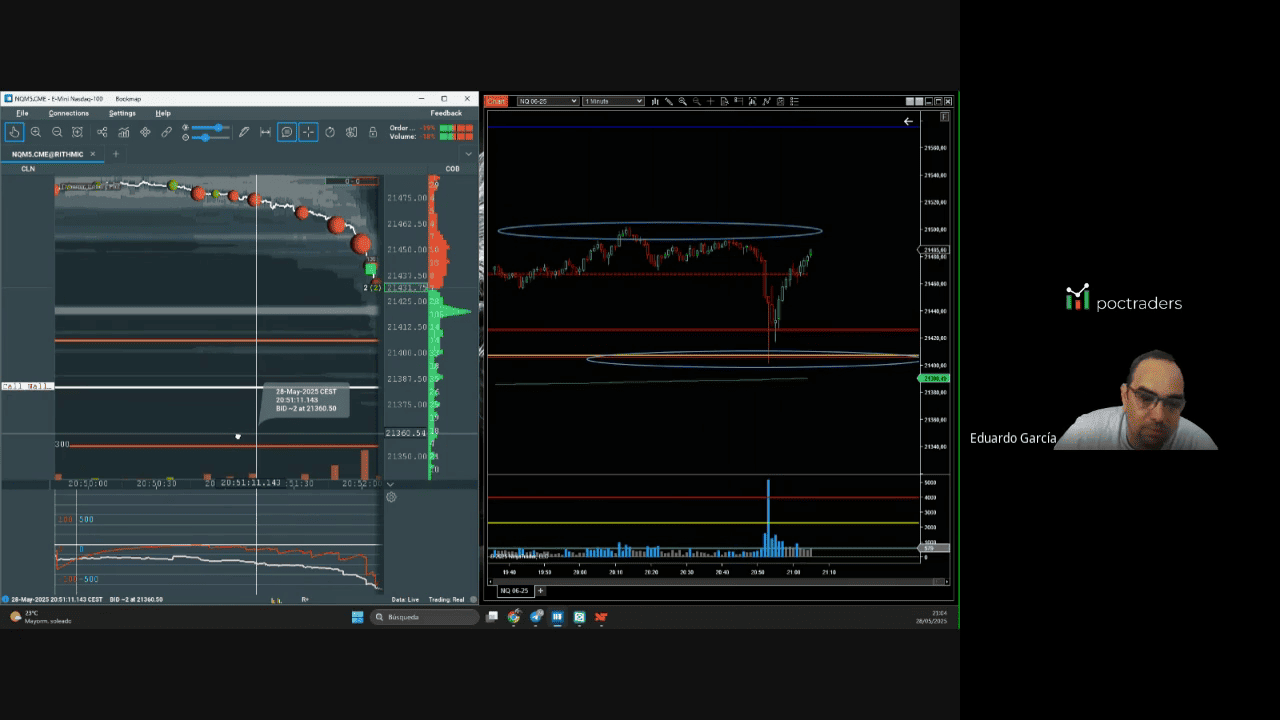Open Google Chrome from the taskbar
1280x720 pixels.
514,617
